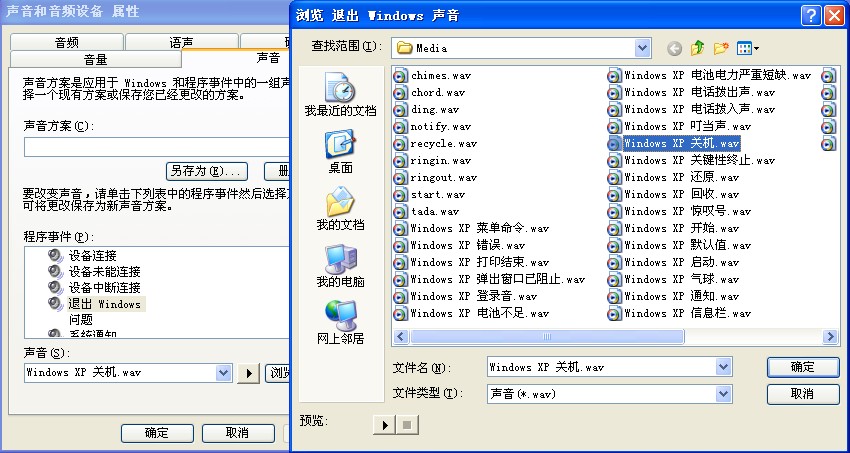Select the notify.wav file icon
Screen dimensions: 850x453
point(400,127)
